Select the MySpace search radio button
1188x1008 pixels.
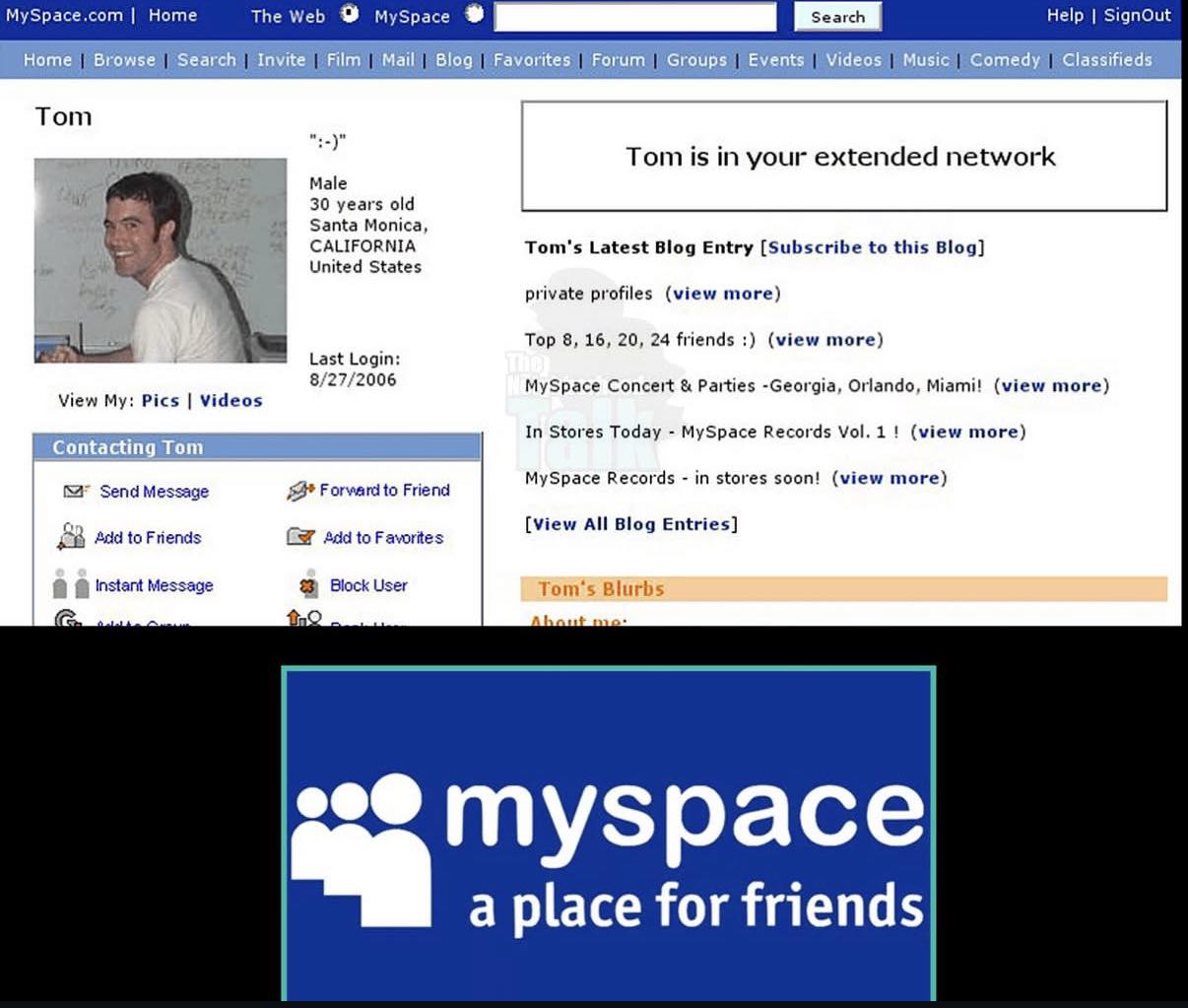pyautogui.click(x=474, y=13)
